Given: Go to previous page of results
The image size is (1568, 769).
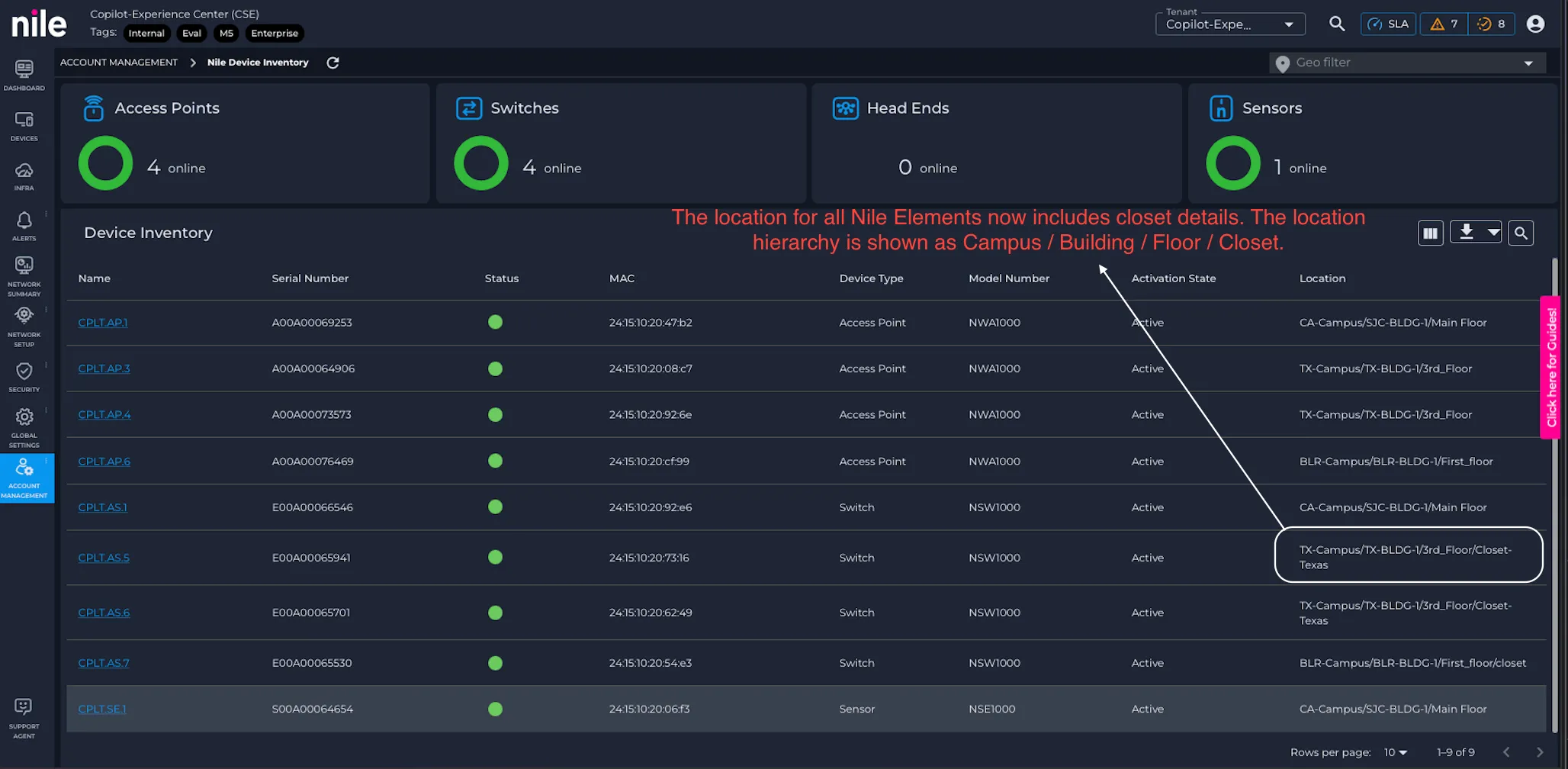Looking at the screenshot, I should click(1506, 752).
